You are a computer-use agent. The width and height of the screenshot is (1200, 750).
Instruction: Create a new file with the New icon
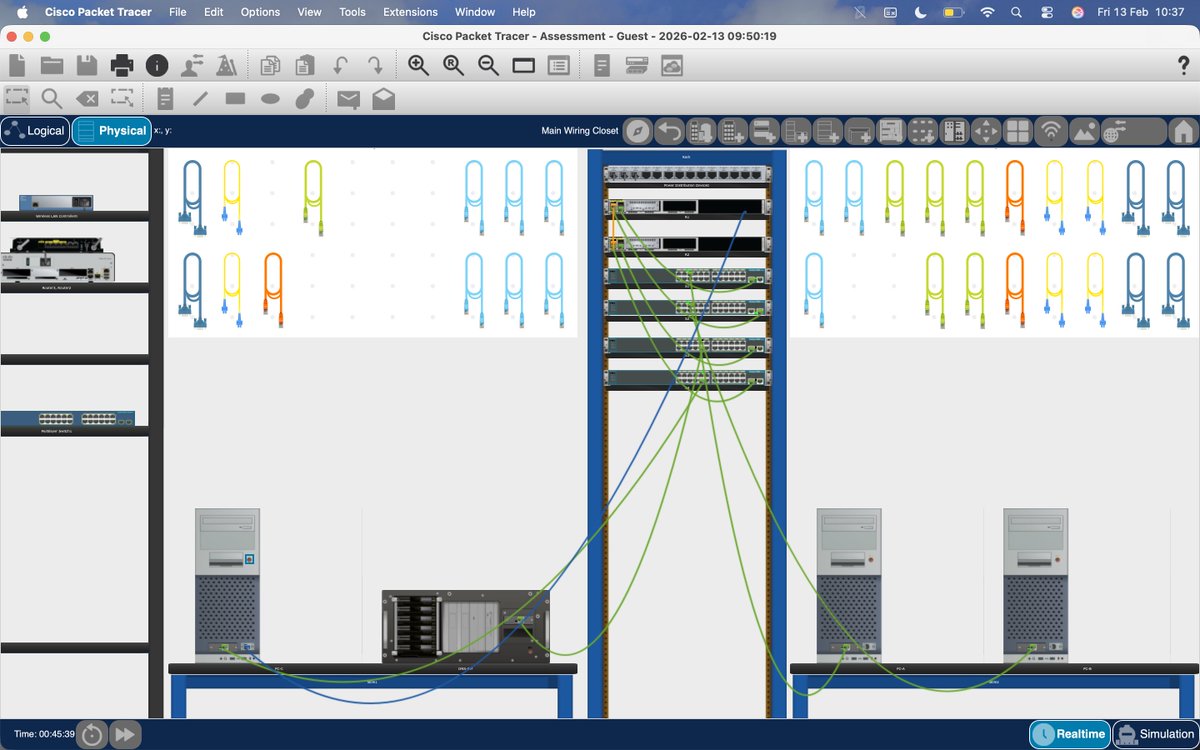[x=17, y=66]
